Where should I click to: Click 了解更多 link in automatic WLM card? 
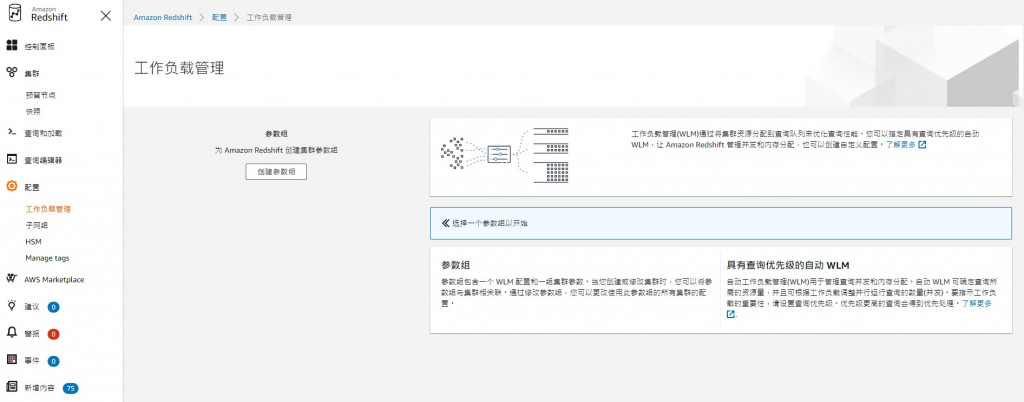[976, 303]
